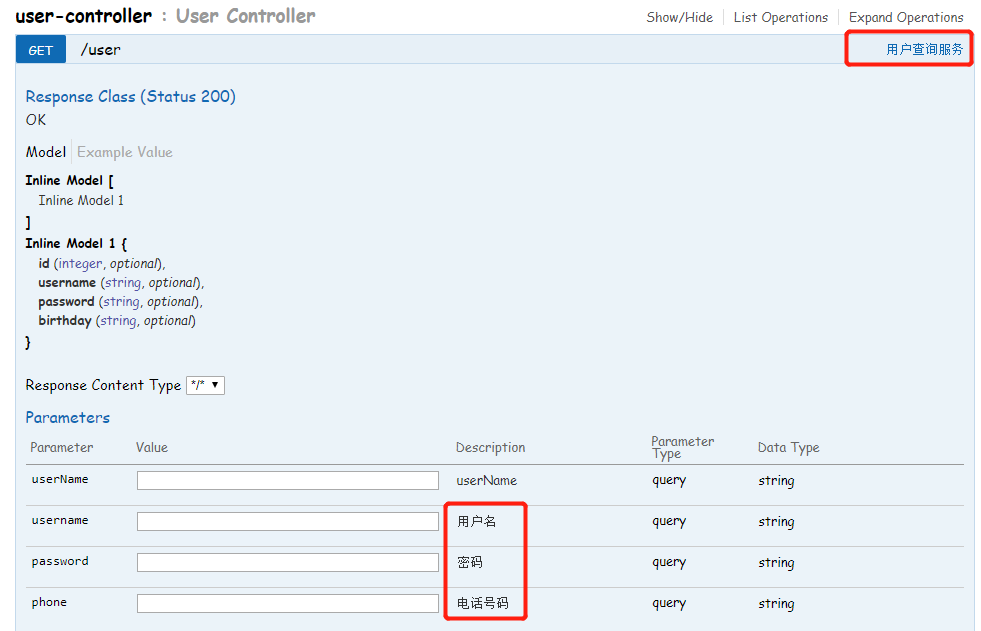
Task: Select the 'Inline Model 1 {' text
Action: (x=76, y=243)
